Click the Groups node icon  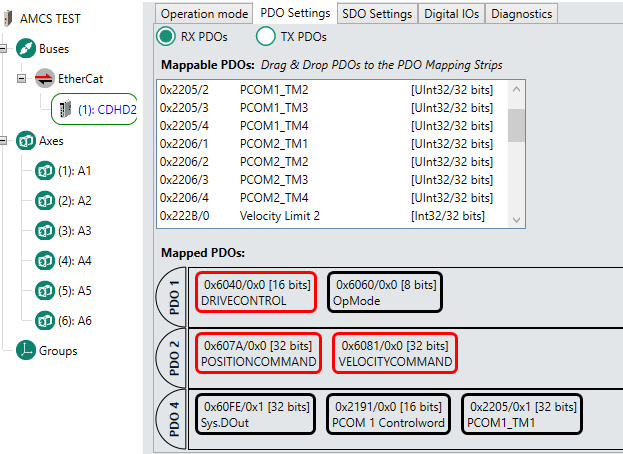click(x=25, y=351)
